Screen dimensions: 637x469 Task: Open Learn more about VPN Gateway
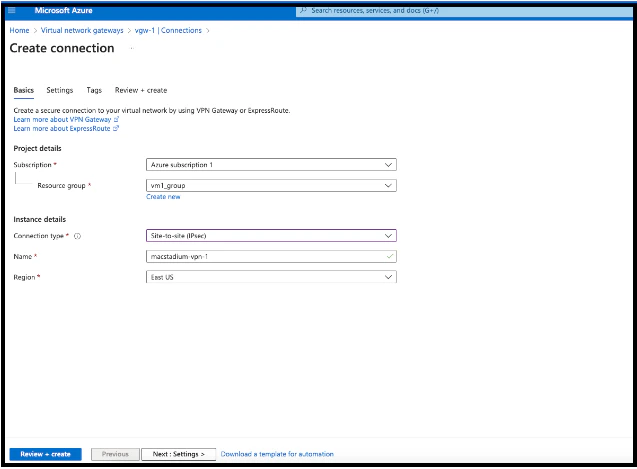[62, 119]
